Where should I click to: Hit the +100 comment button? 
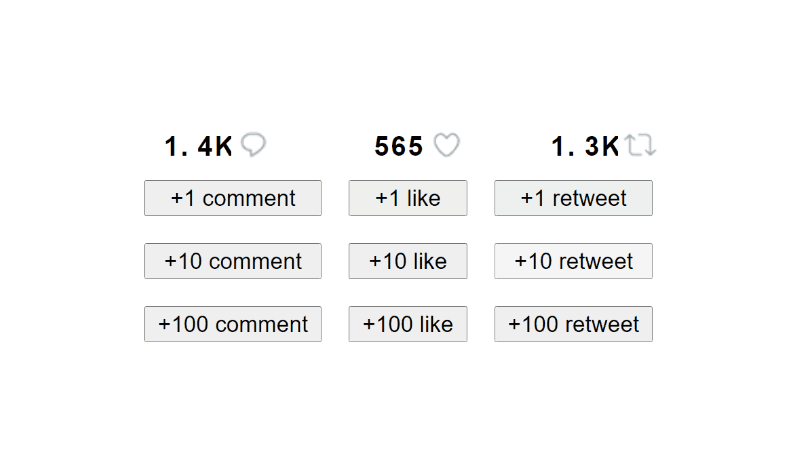click(233, 324)
